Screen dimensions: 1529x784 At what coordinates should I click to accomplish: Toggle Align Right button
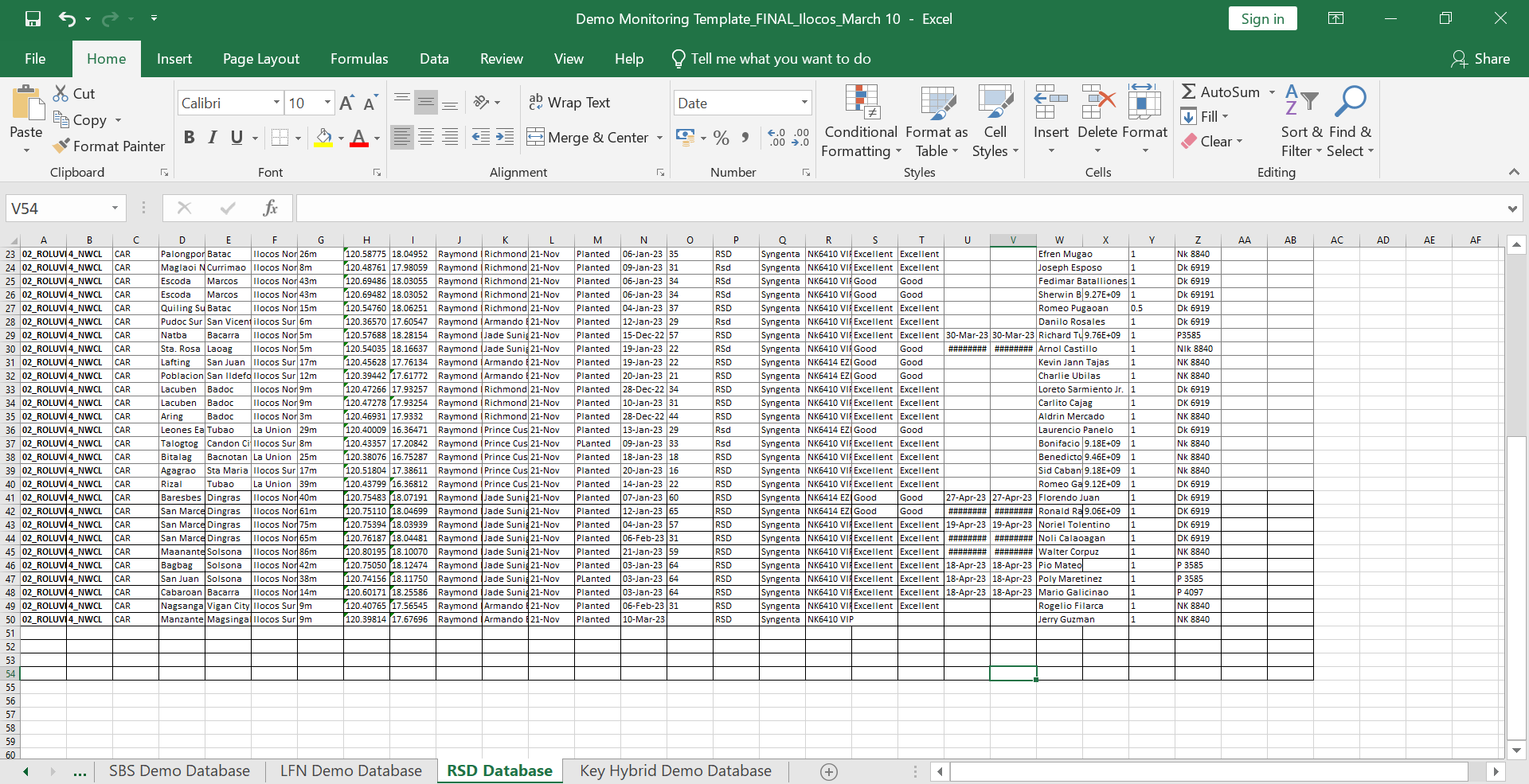tap(450, 137)
